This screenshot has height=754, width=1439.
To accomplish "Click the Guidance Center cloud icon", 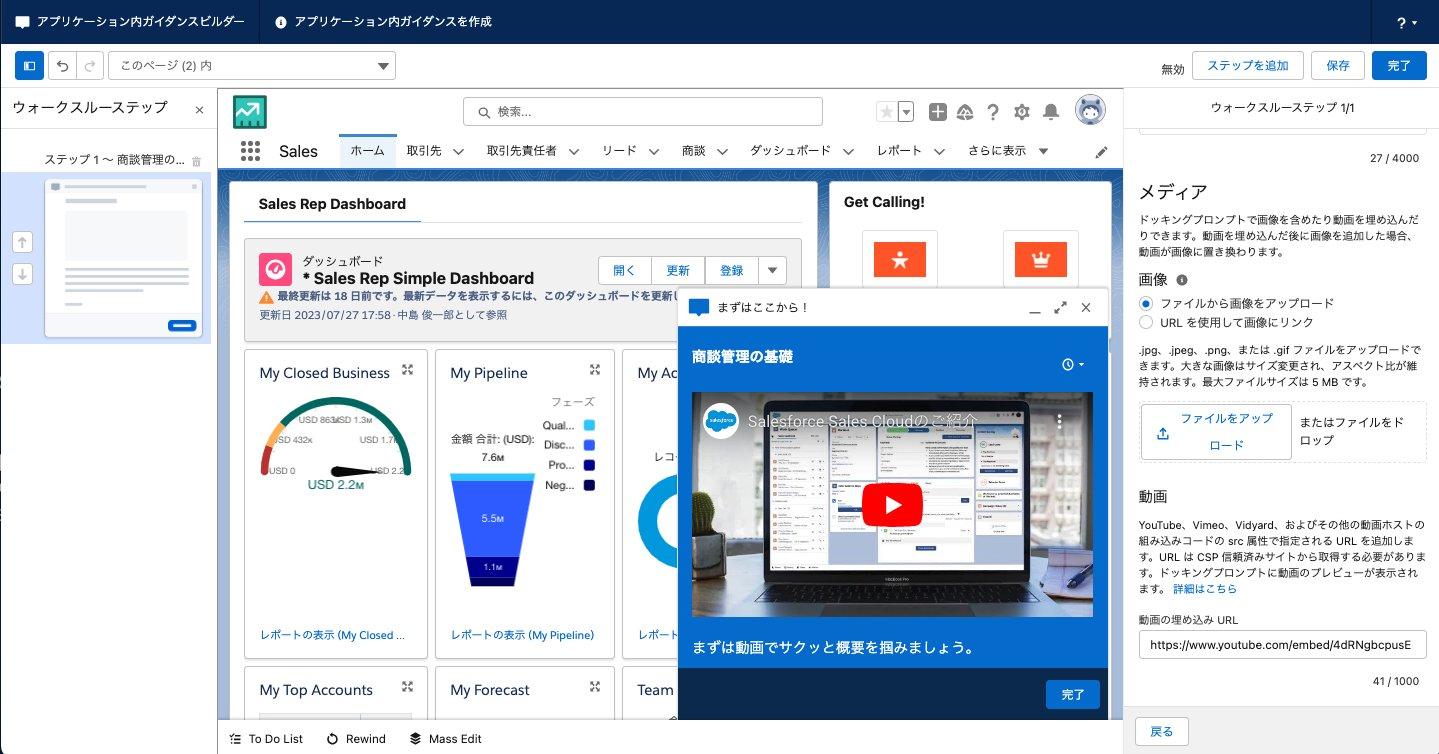I will (x=965, y=112).
